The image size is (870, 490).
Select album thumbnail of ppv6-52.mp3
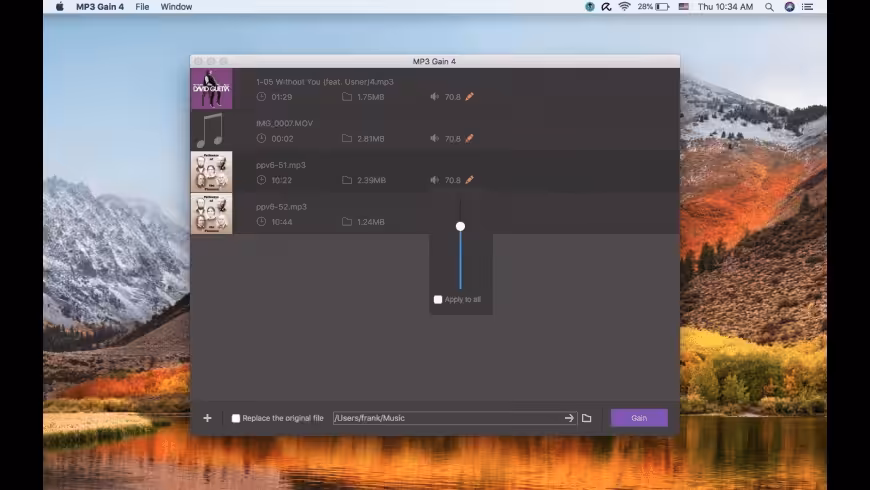pyautogui.click(x=211, y=214)
